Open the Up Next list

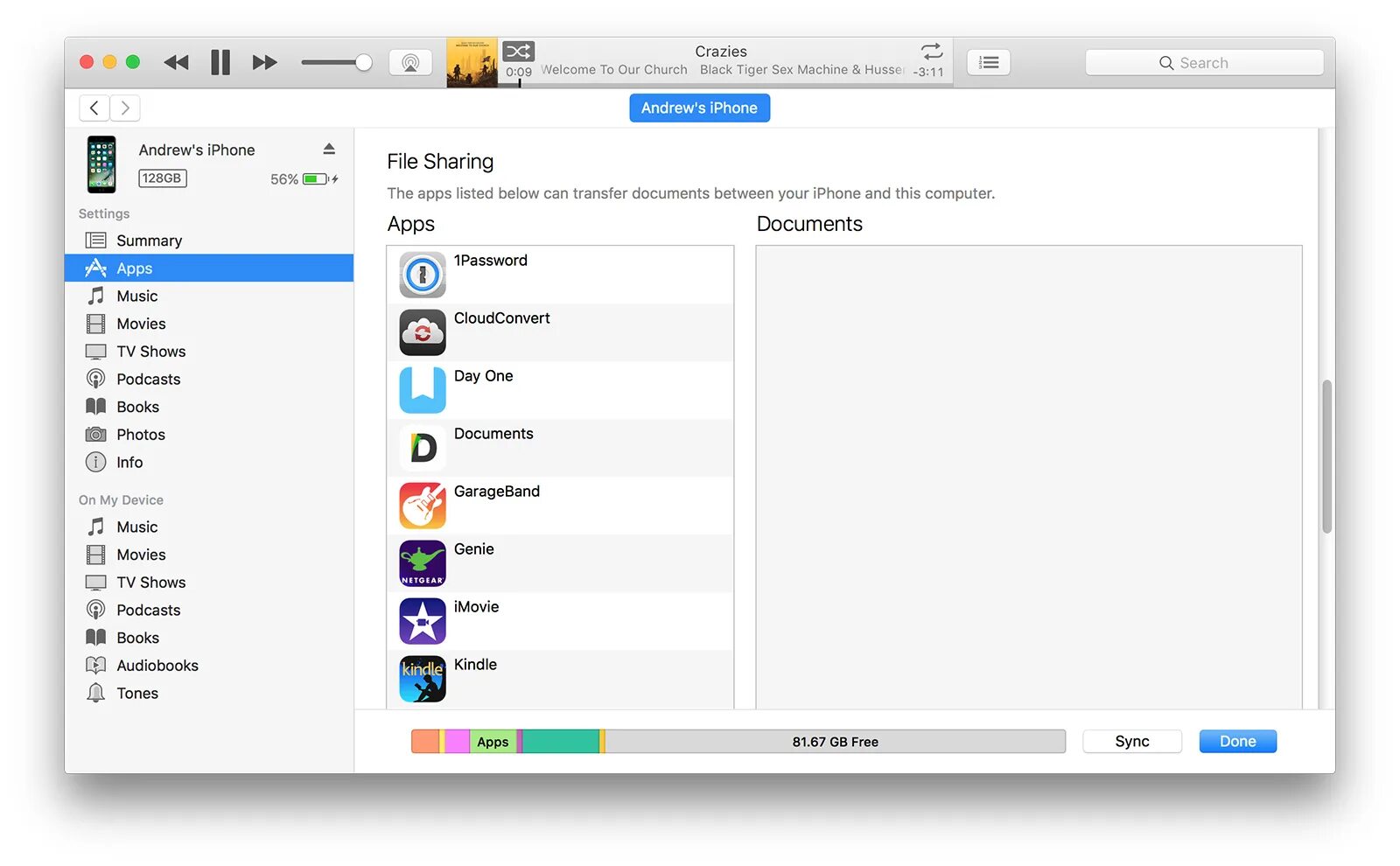989,62
